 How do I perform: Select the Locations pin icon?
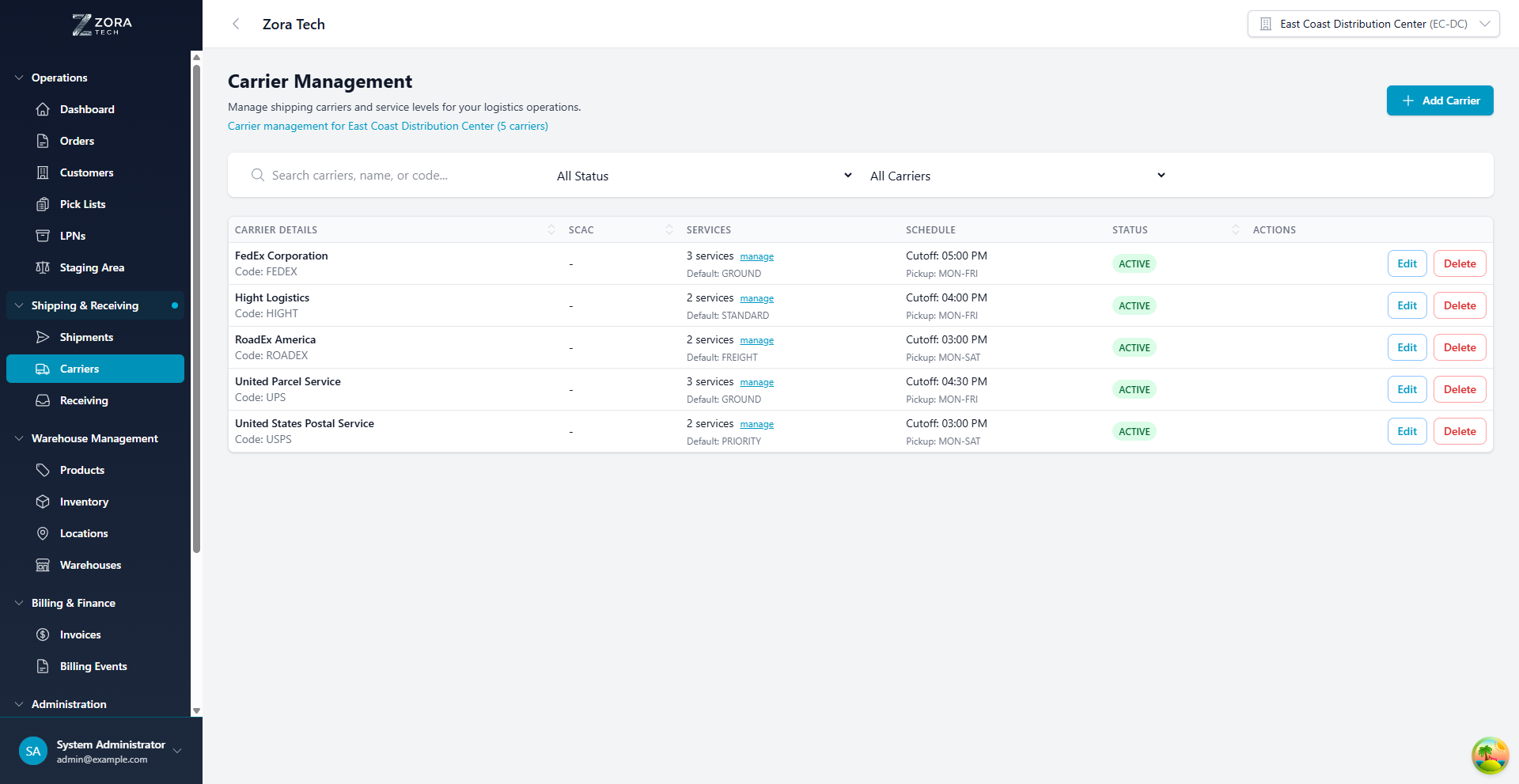(44, 532)
